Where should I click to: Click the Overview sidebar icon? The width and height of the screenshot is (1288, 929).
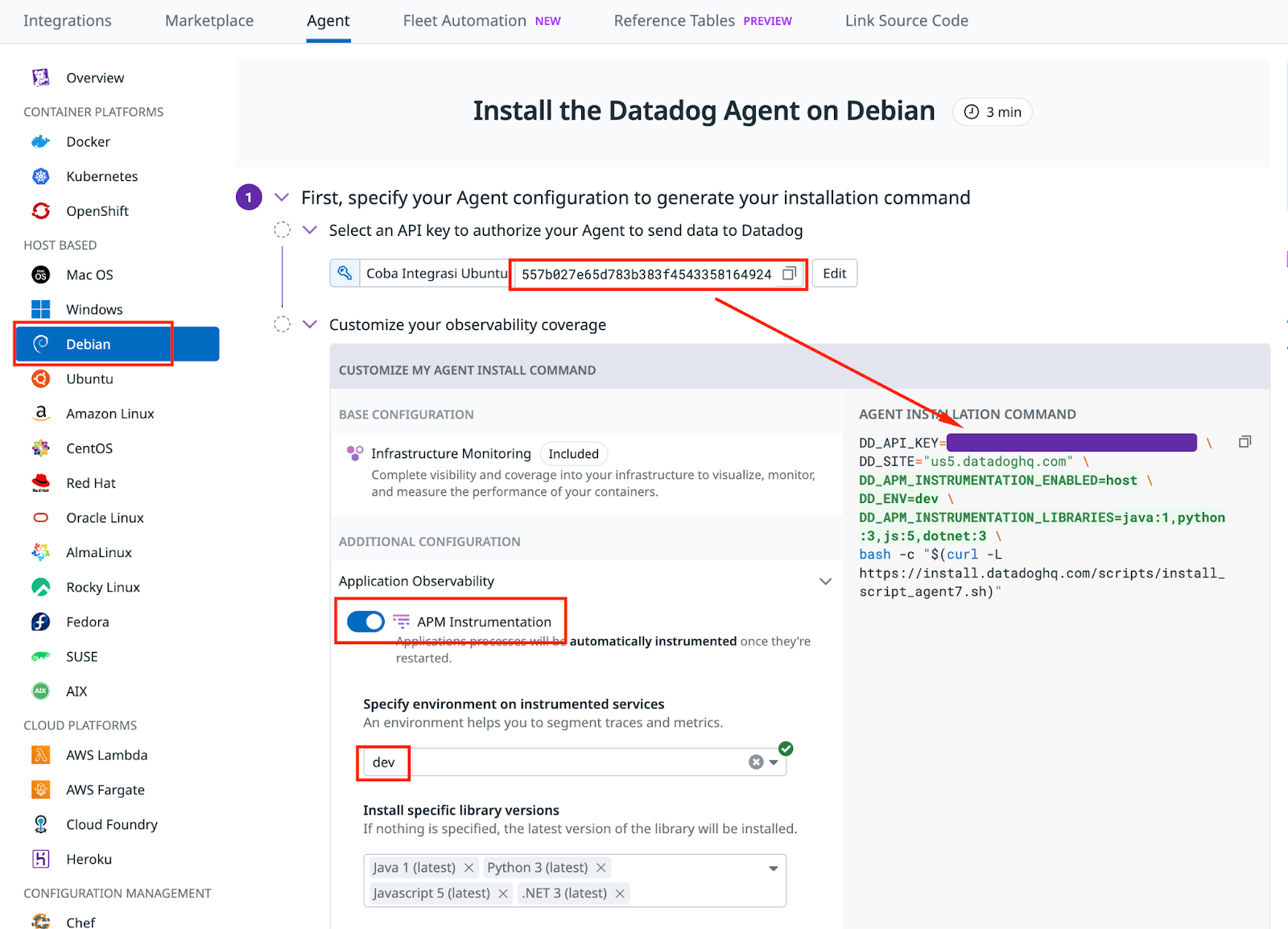[41, 77]
